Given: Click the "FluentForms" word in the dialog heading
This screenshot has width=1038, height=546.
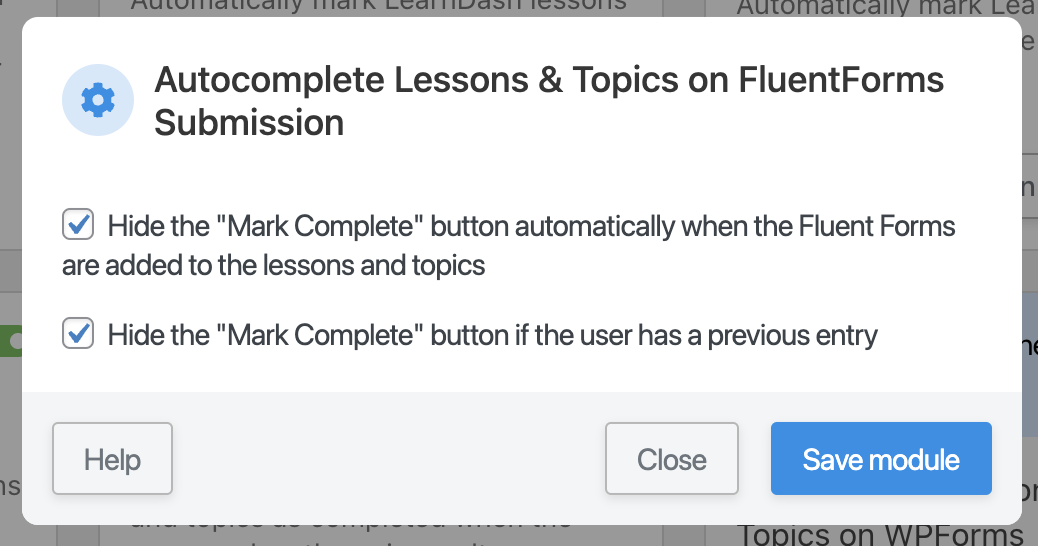Looking at the screenshot, I should [842, 80].
